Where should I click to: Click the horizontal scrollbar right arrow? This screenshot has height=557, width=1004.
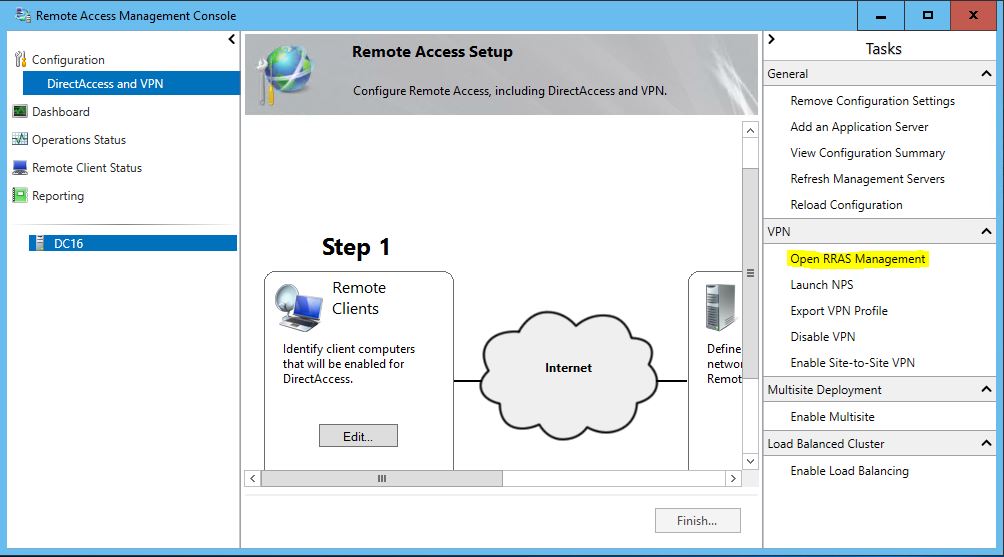[x=733, y=478]
